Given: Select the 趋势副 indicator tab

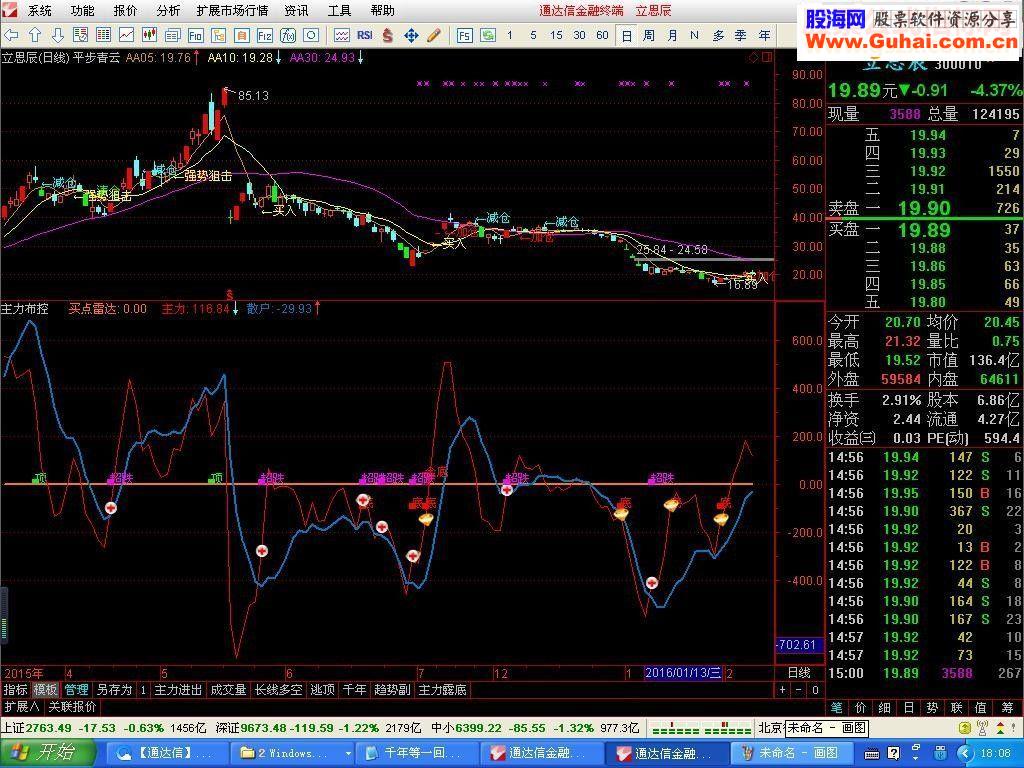Looking at the screenshot, I should pos(392,690).
